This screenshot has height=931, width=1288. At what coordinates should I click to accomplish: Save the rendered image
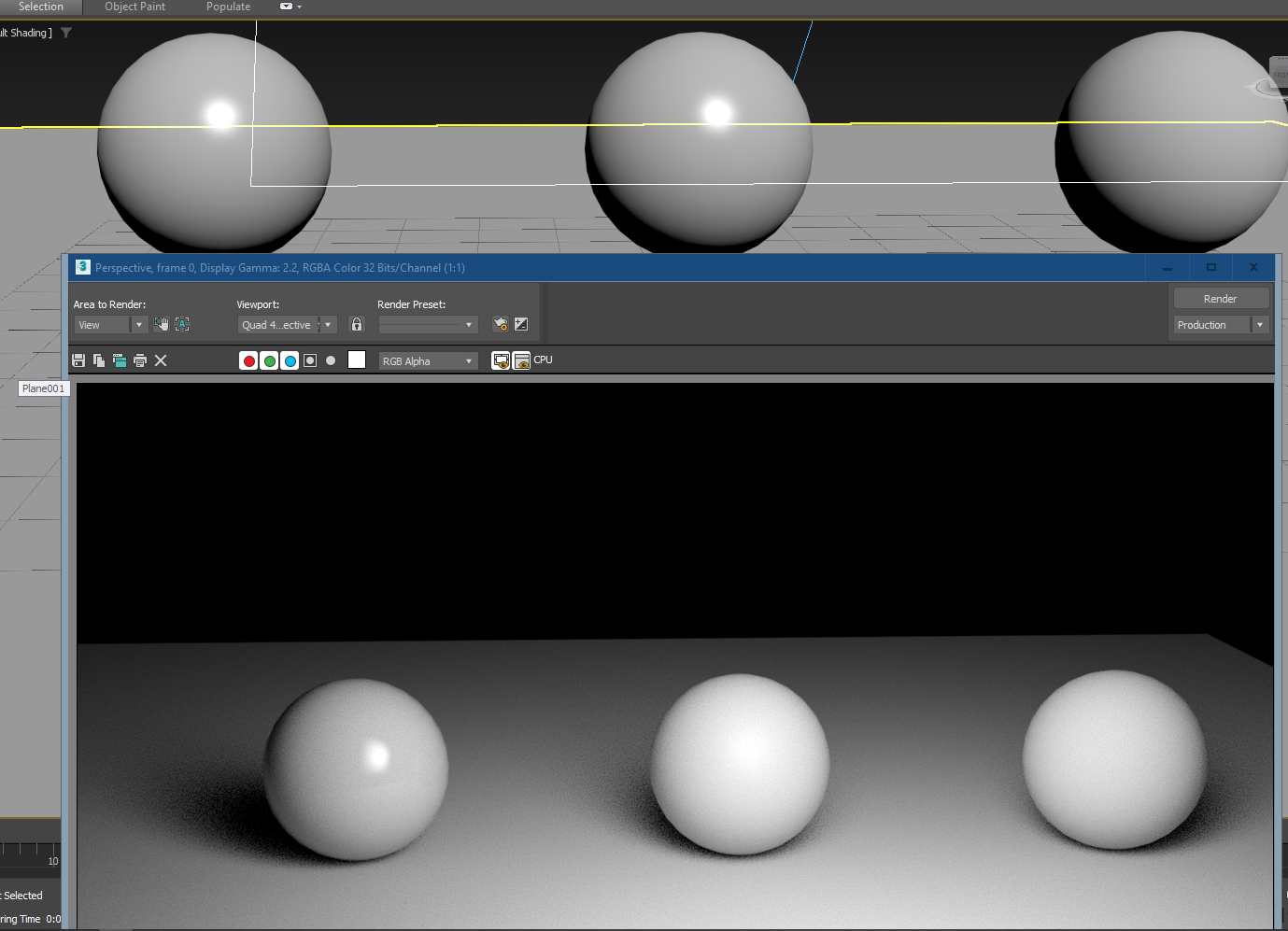pos(78,360)
